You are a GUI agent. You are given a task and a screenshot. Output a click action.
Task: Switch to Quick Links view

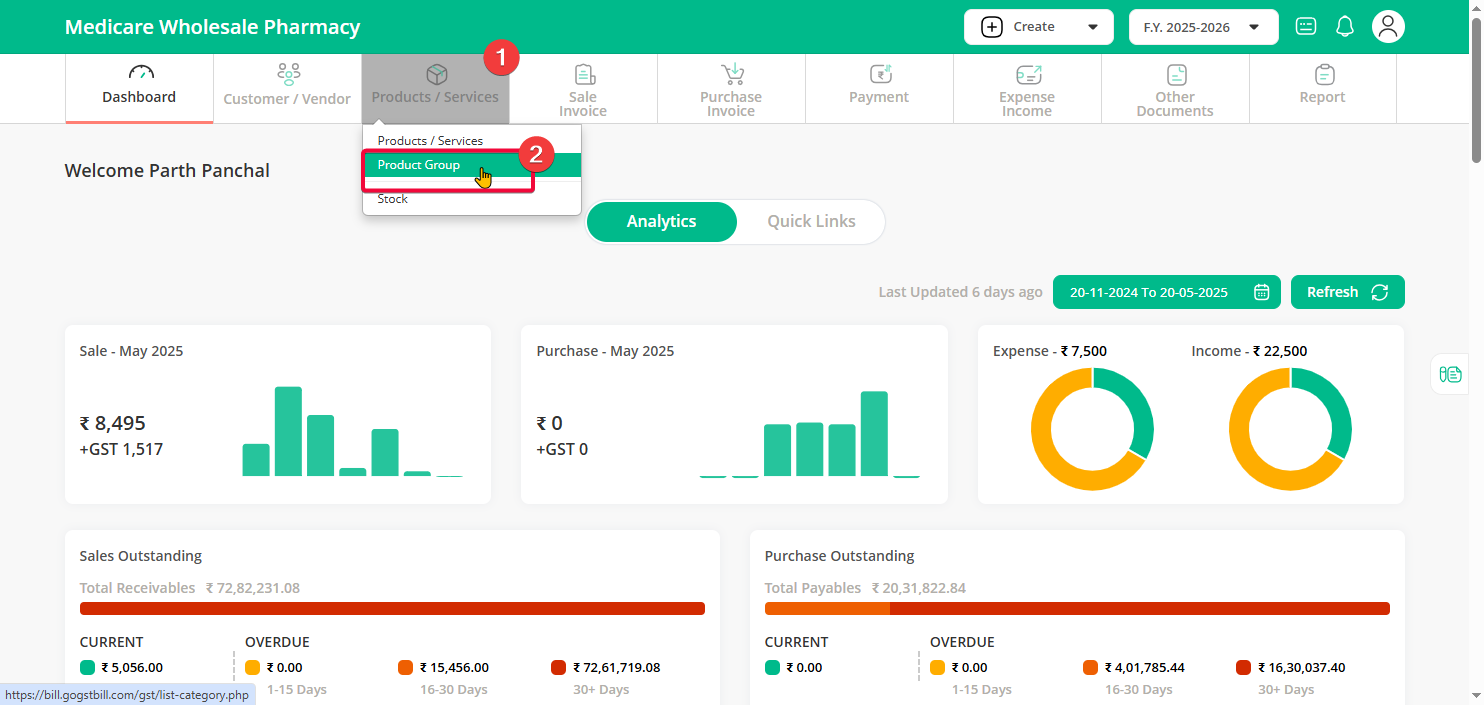click(x=811, y=222)
